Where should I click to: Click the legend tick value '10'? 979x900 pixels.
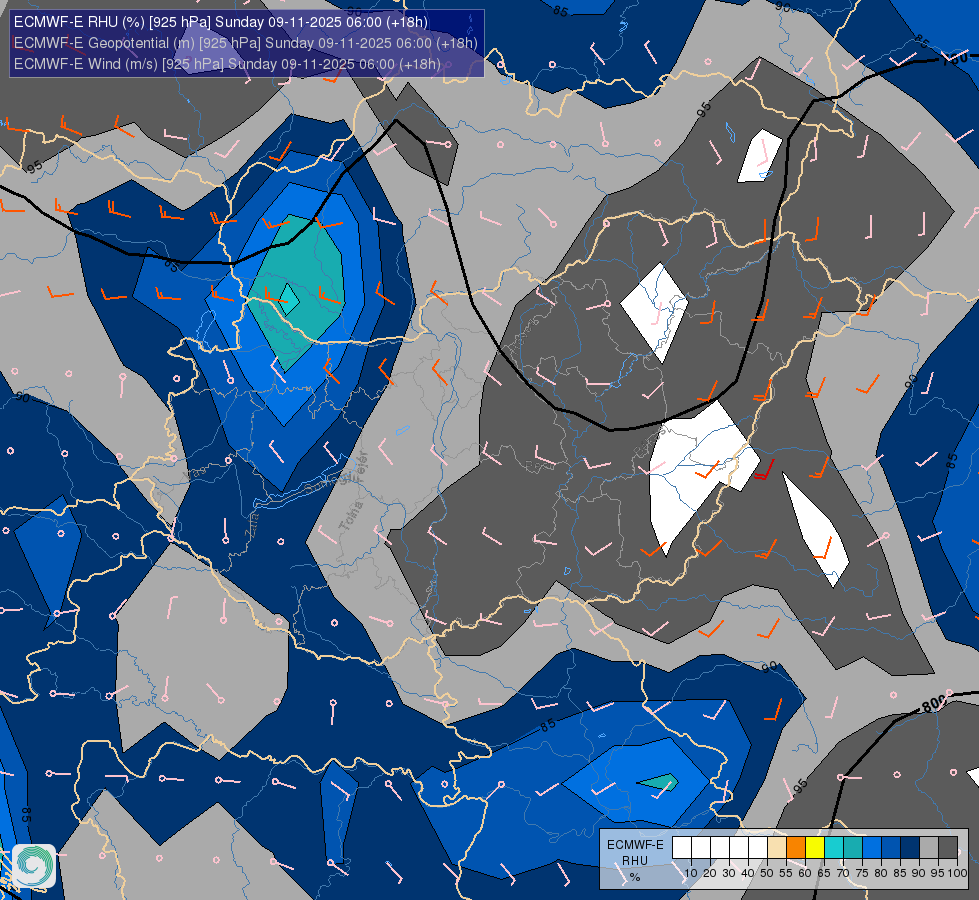691,873
